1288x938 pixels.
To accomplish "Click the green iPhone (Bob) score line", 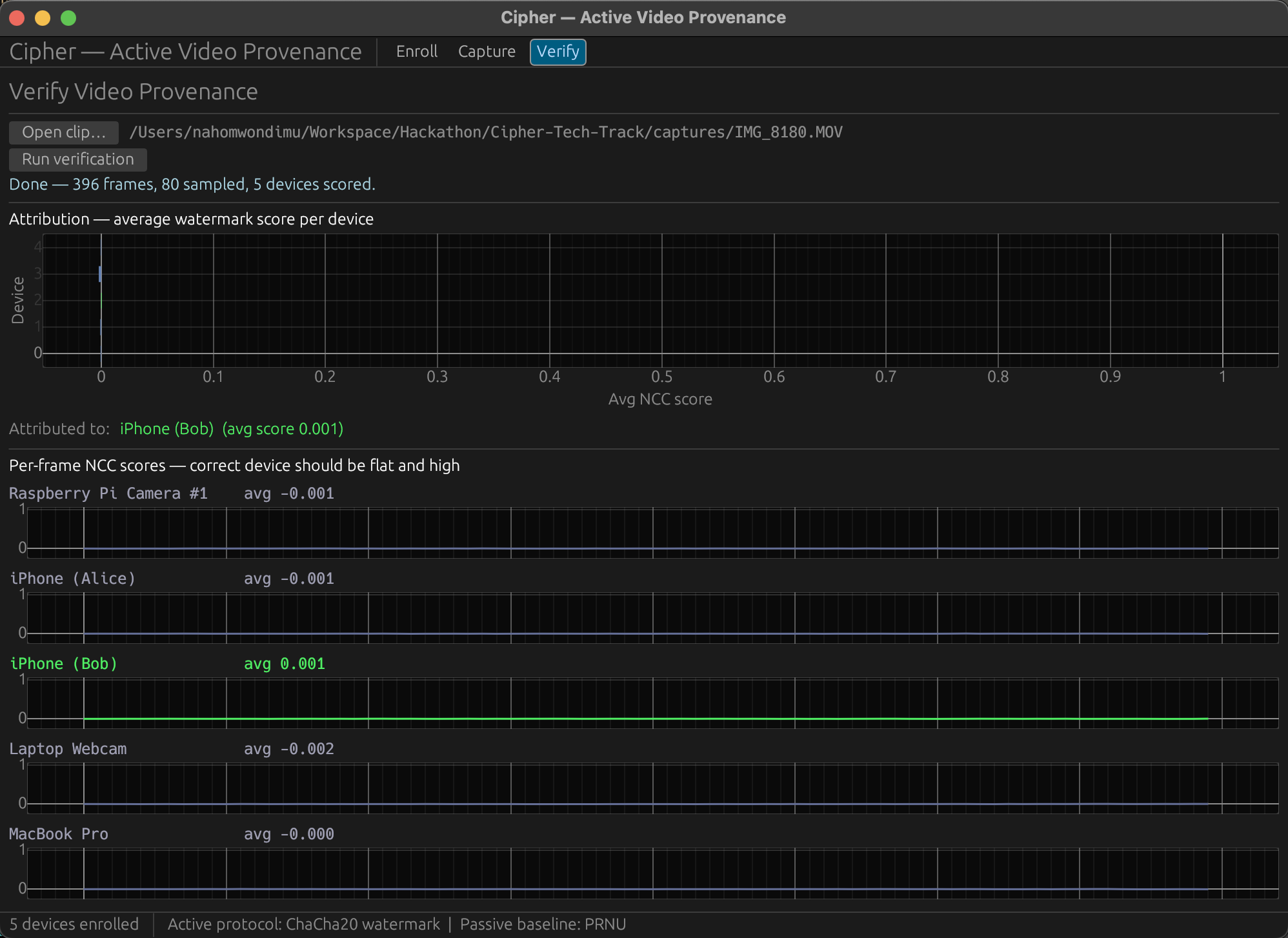I will (x=645, y=718).
